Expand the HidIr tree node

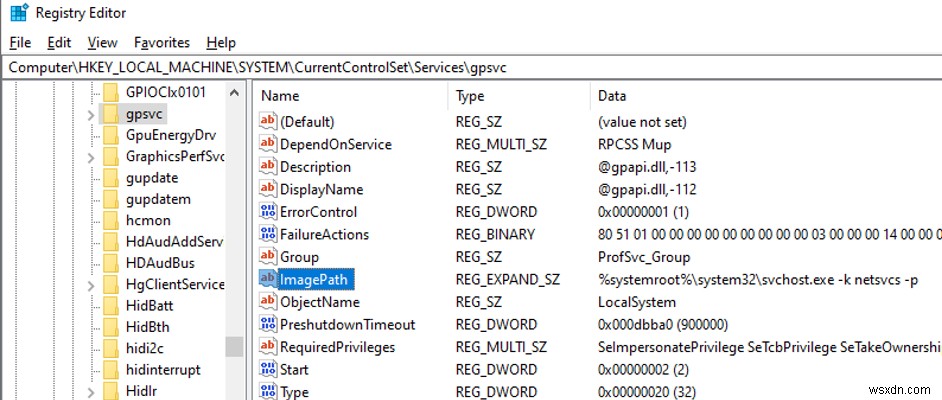91,392
